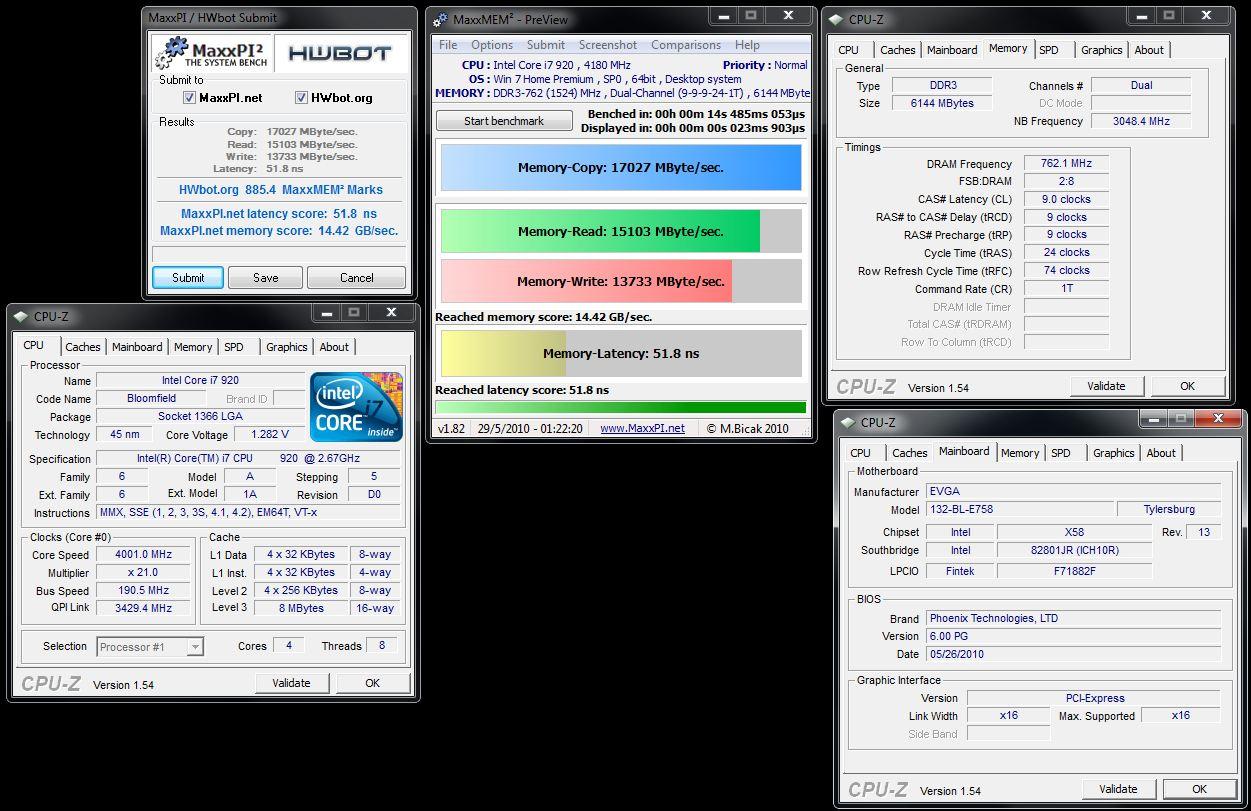This screenshot has width=1251, height=811.
Task: Open the Submit menu in MaxxMEM²
Action: 546,45
